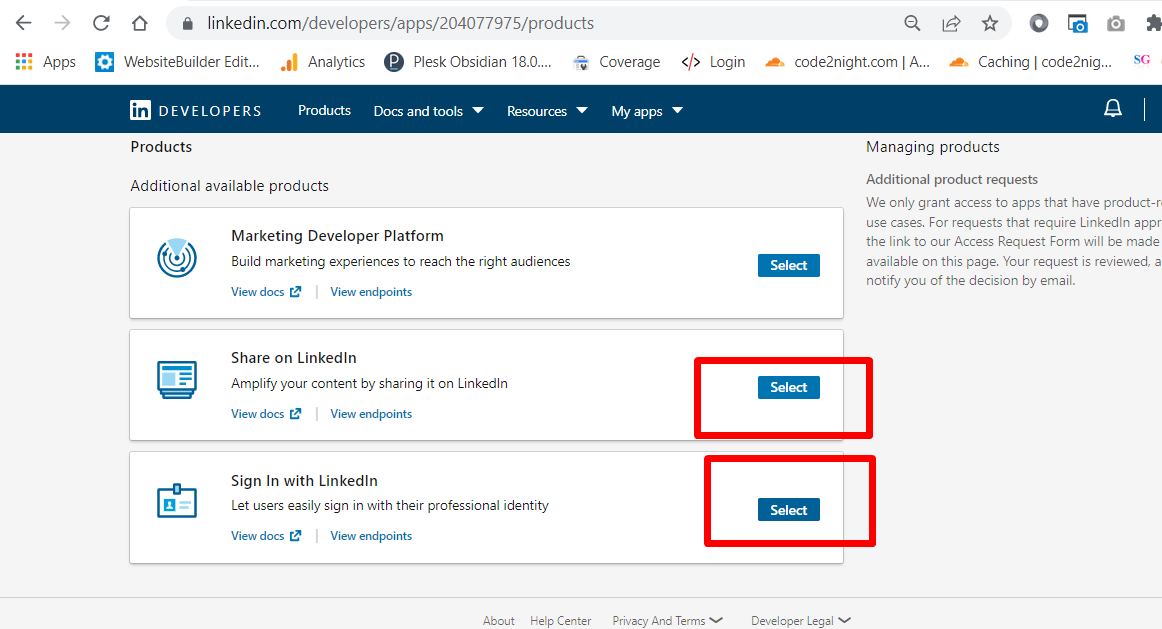Image resolution: width=1162 pixels, height=629 pixels.
Task: Open the browser home page icon
Action: tap(139, 24)
